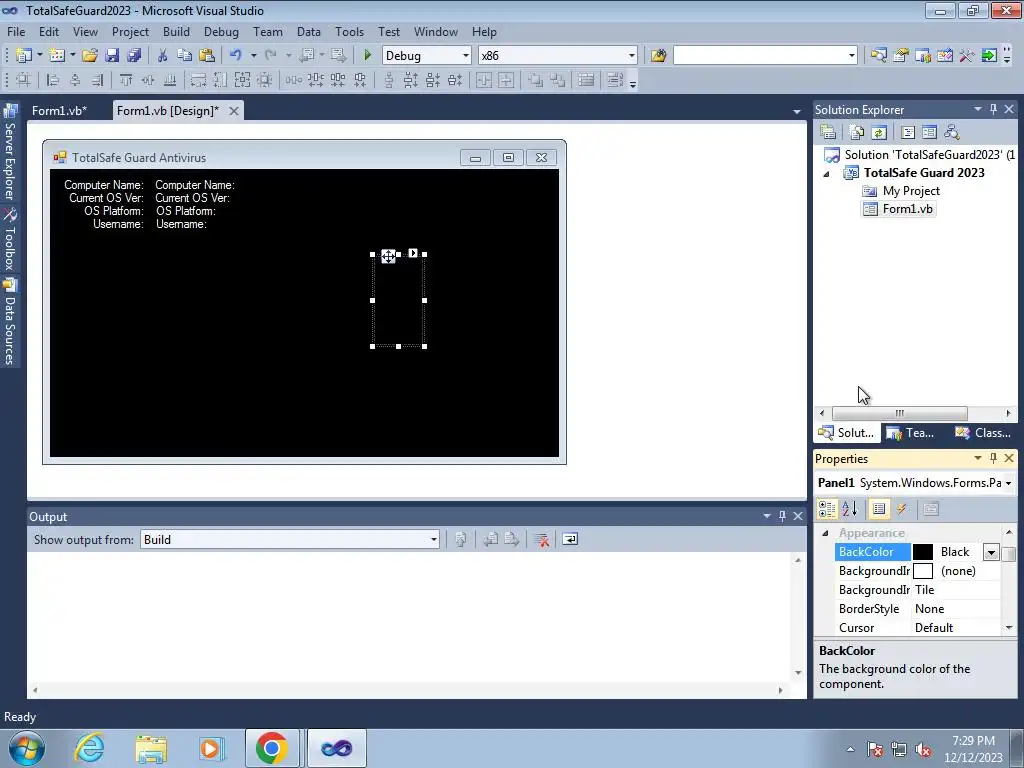Click the Make Same Width layout icon
Image resolution: width=1024 pixels, height=768 pixels.
coord(198,80)
